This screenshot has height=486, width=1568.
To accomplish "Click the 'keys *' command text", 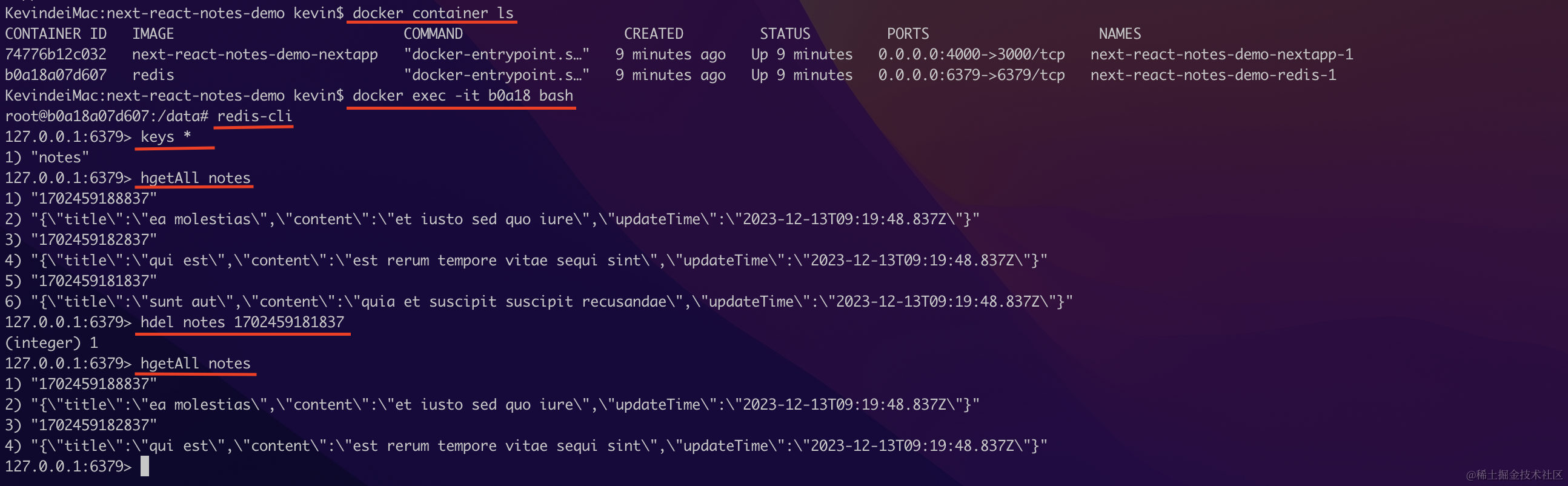I will pyautogui.click(x=165, y=136).
